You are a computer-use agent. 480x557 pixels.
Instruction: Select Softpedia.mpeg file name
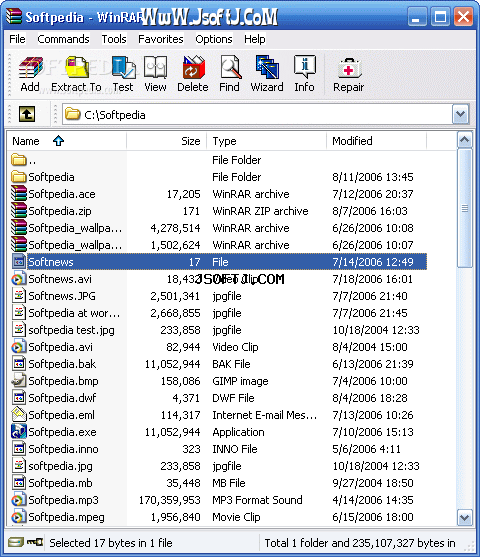coord(66,517)
